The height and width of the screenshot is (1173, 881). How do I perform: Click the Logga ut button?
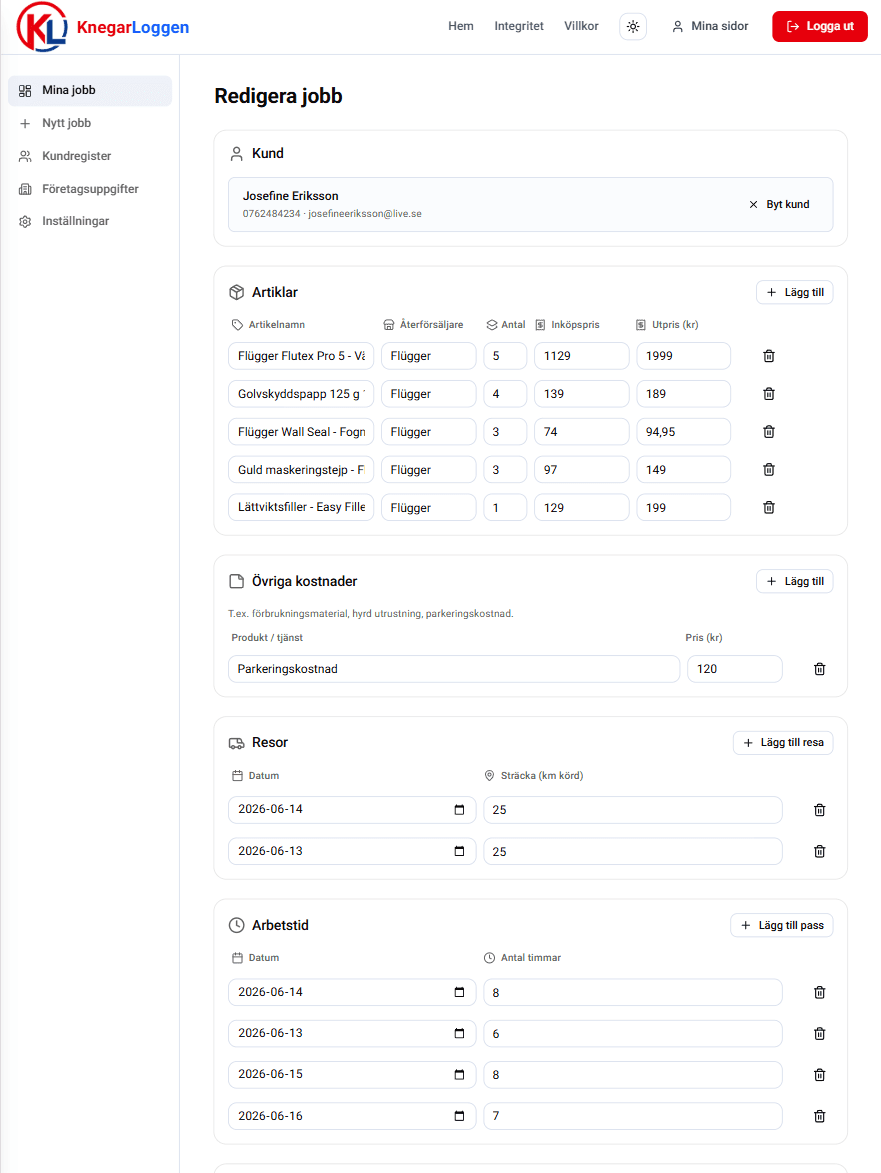tap(820, 26)
